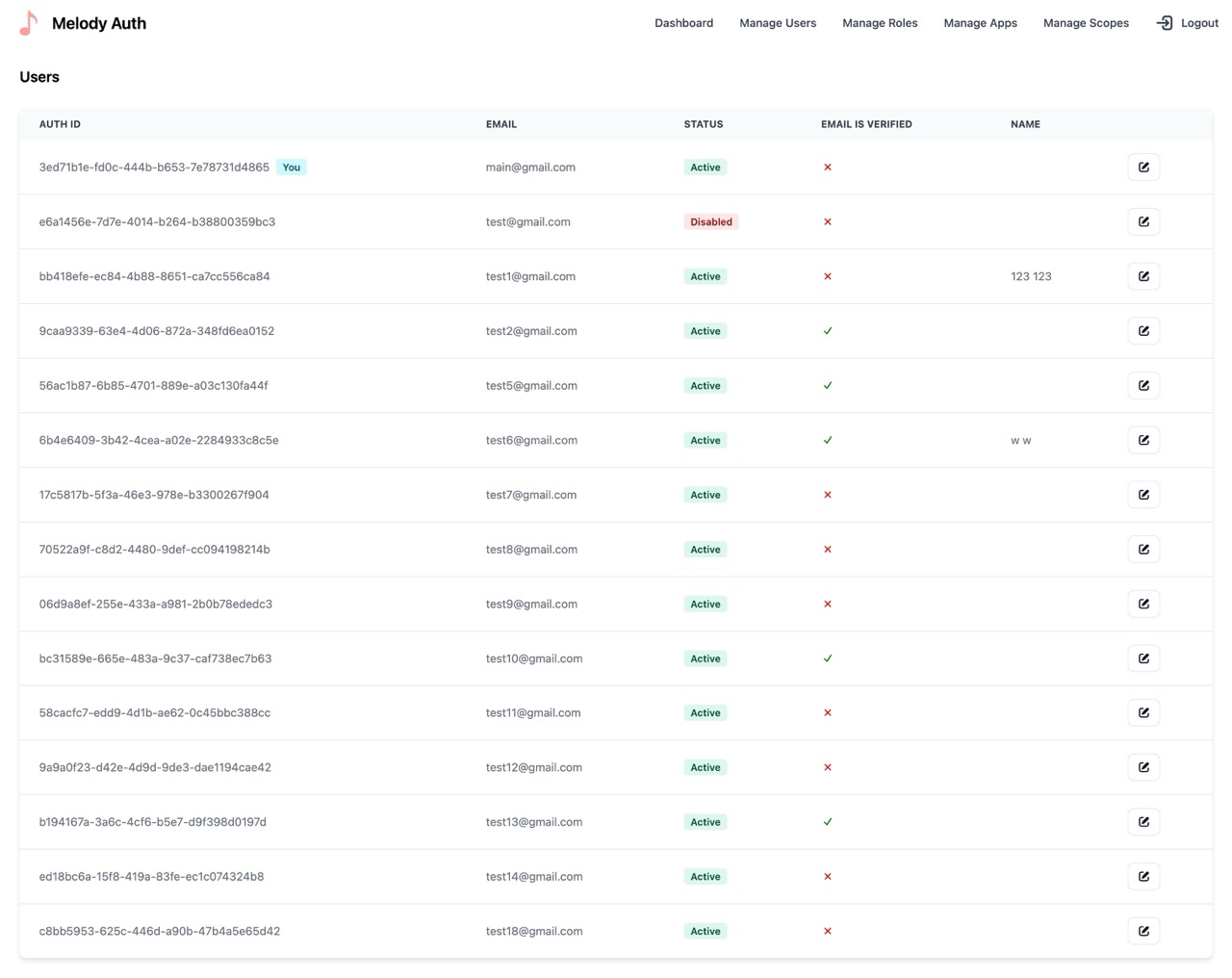Click auth ID 56ac1b87-6b85-4701-889e-a03c130fa44f
The width and height of the screenshot is (1232, 978).
[x=154, y=386]
